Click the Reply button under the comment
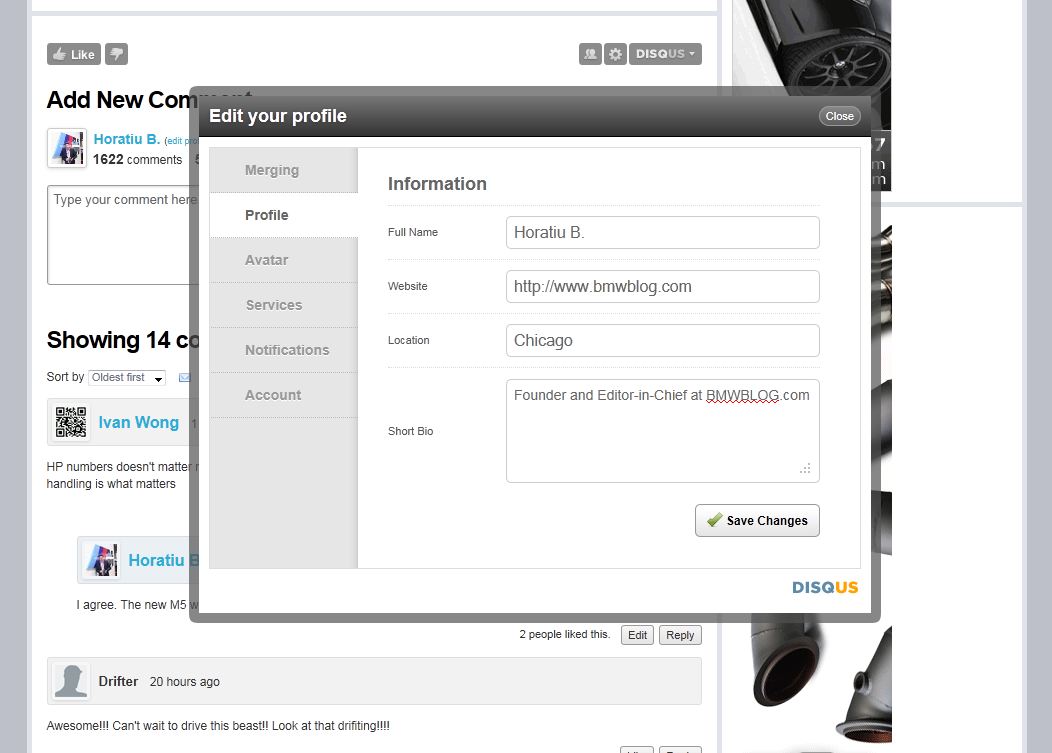 [680, 635]
